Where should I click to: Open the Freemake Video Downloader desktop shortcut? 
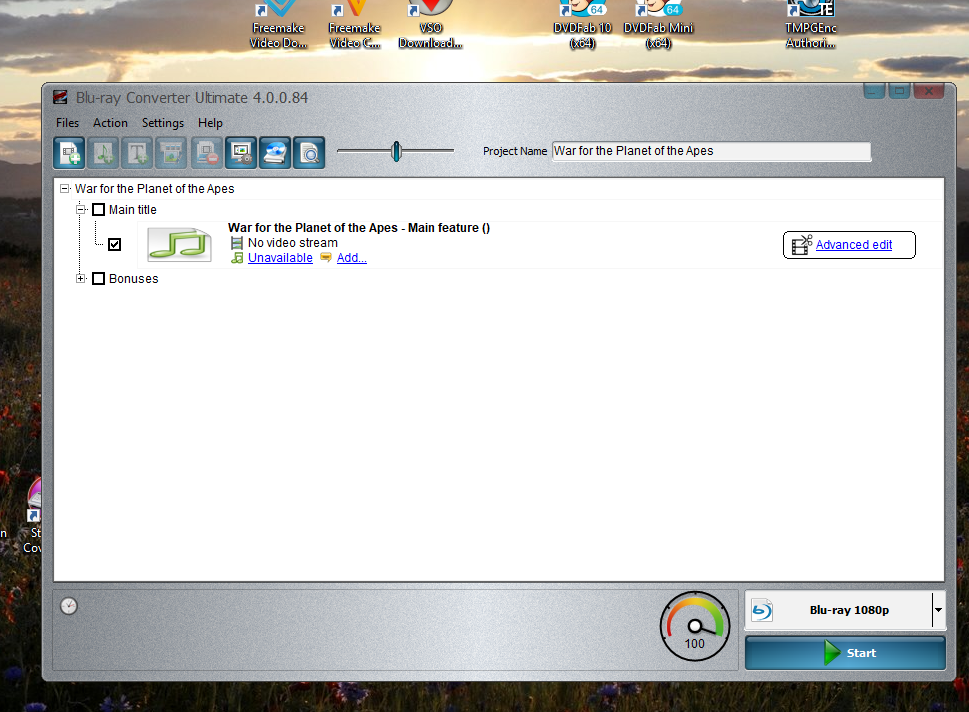pos(278,25)
